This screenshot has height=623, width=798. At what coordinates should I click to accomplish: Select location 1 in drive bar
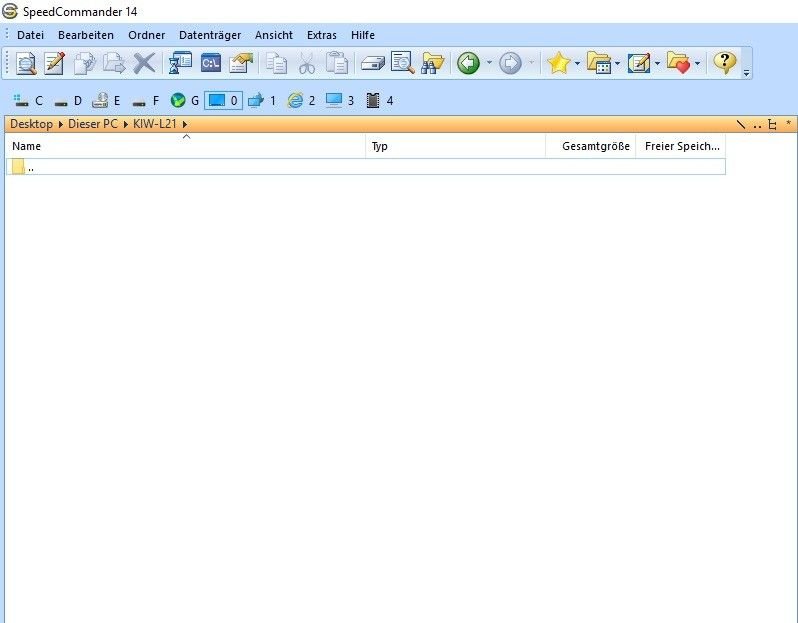point(262,101)
